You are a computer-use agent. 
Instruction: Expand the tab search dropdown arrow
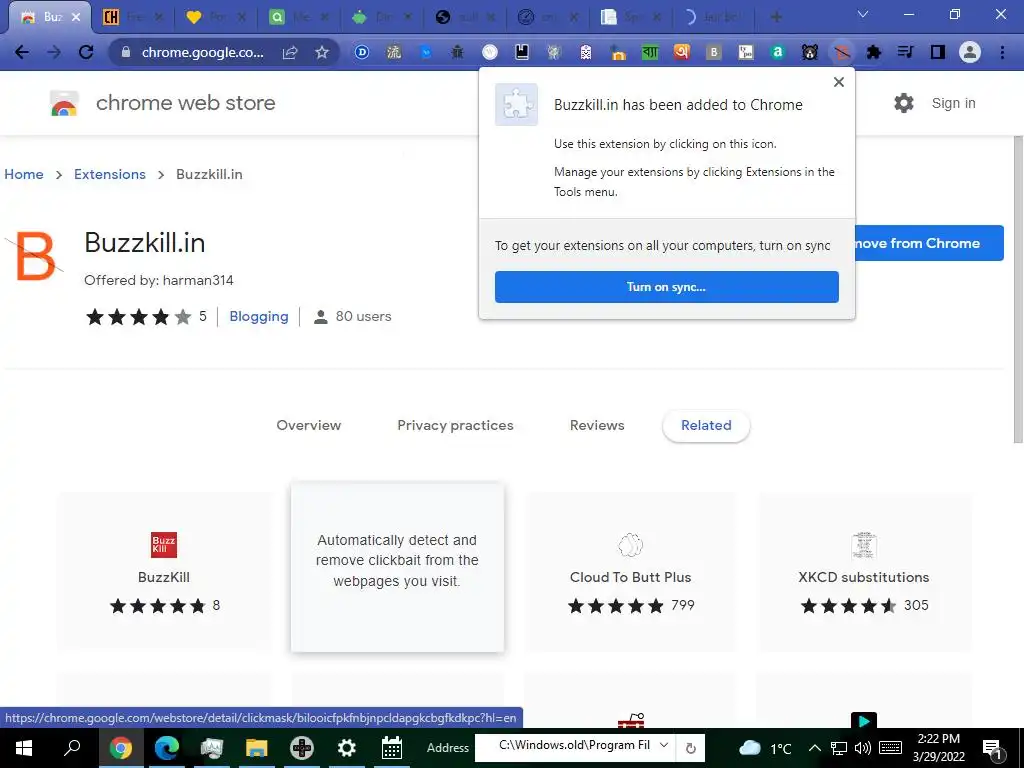(x=863, y=14)
